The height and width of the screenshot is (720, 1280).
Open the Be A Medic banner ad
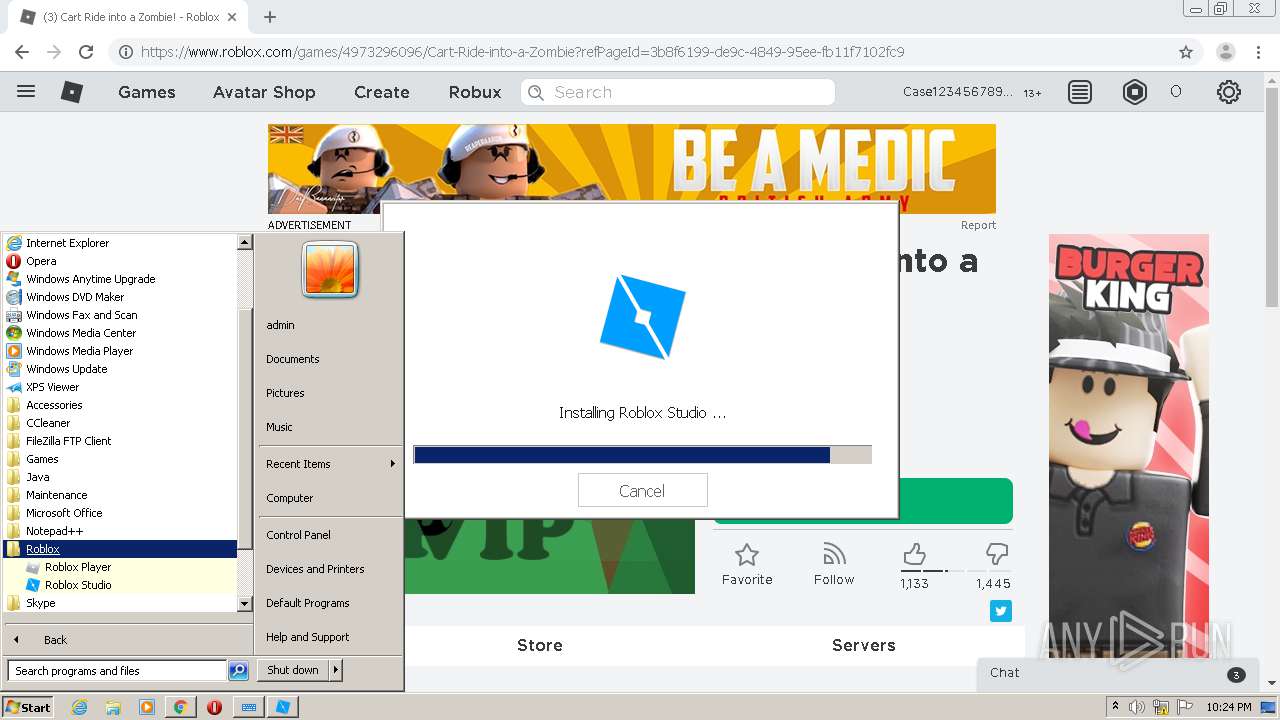pos(631,169)
